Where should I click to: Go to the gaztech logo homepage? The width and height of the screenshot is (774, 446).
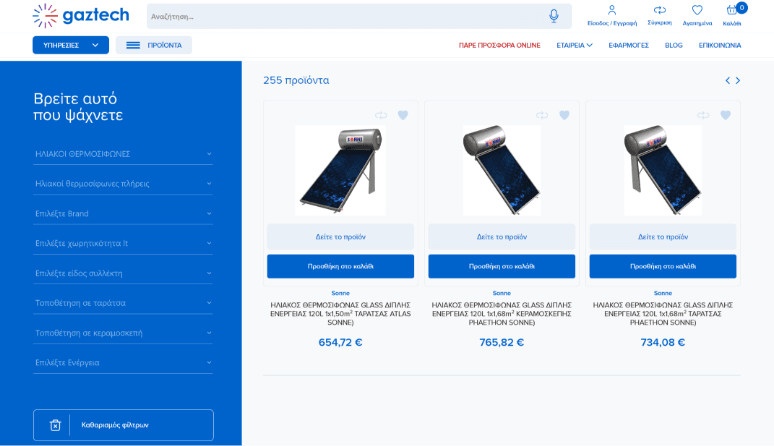pyautogui.click(x=81, y=16)
